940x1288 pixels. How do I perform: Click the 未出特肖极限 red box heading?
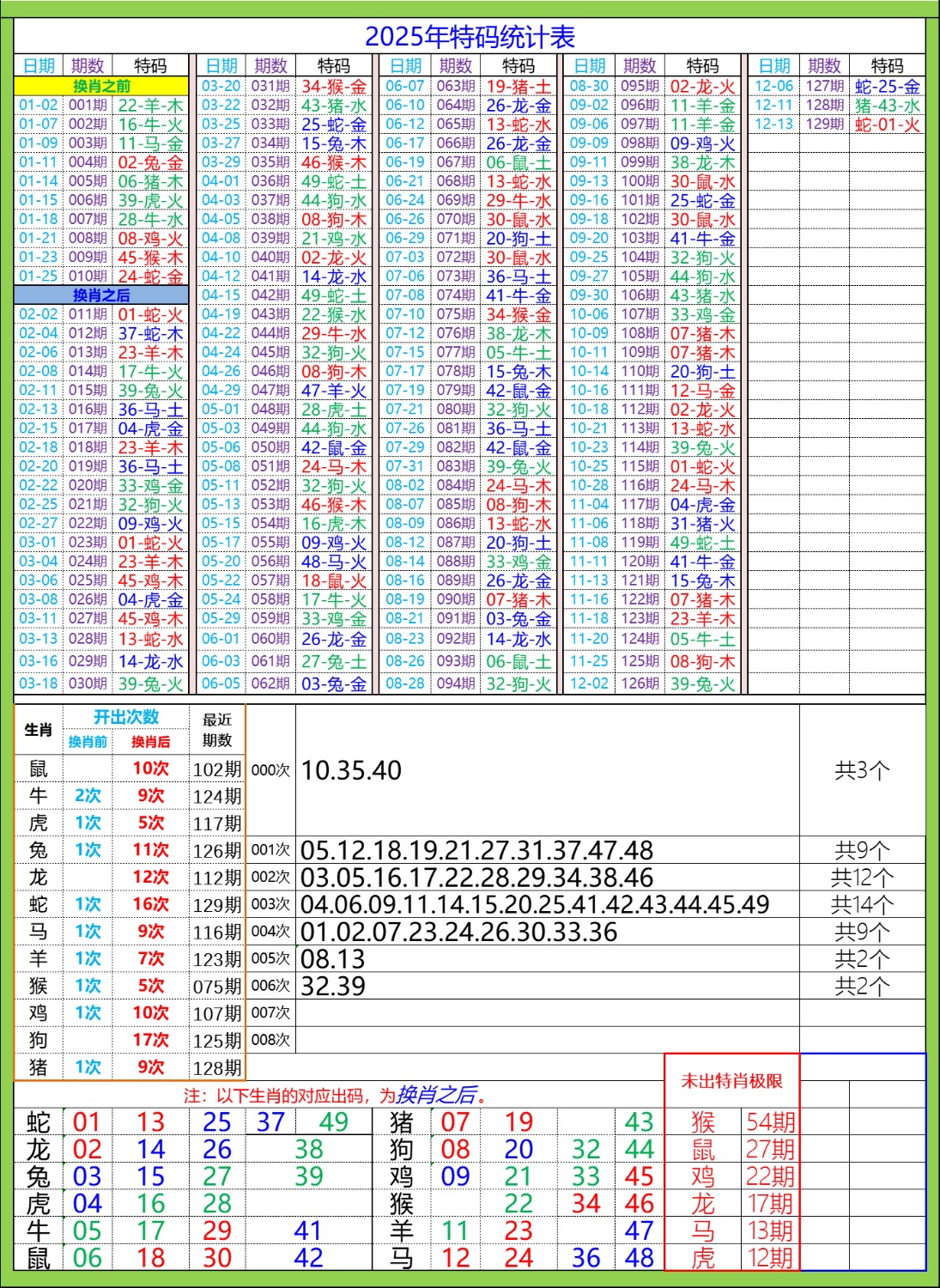(731, 1081)
